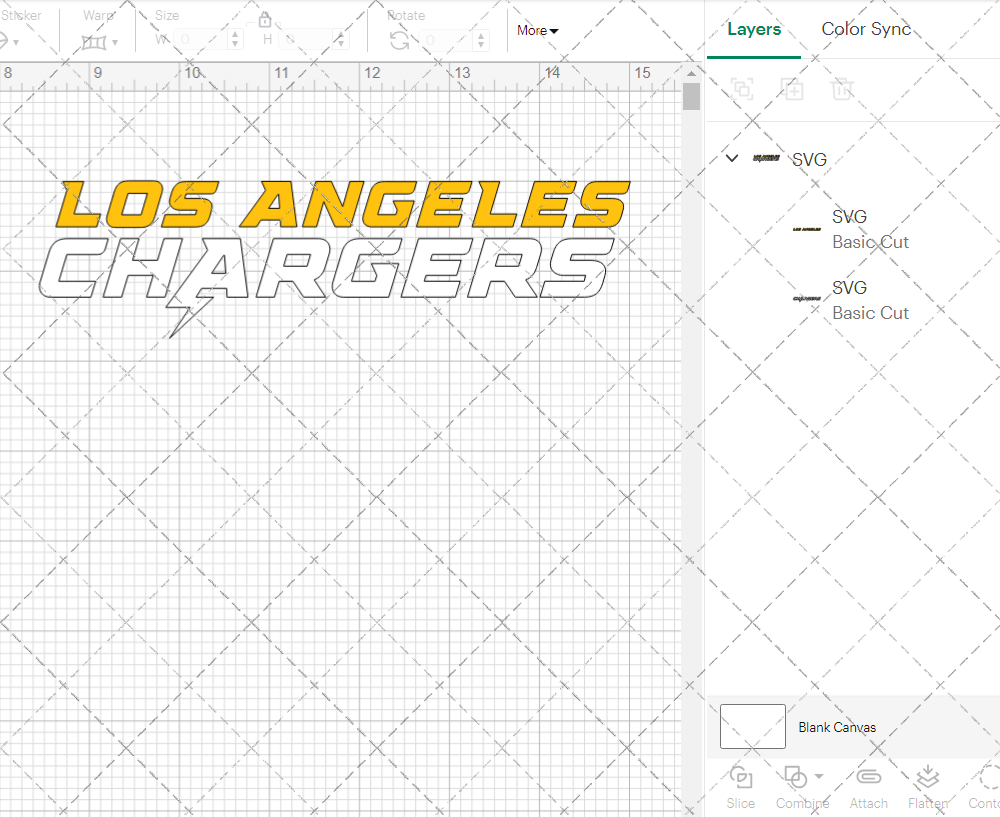
Task: Click the Los Angeles layer thumbnail
Action: click(x=807, y=229)
